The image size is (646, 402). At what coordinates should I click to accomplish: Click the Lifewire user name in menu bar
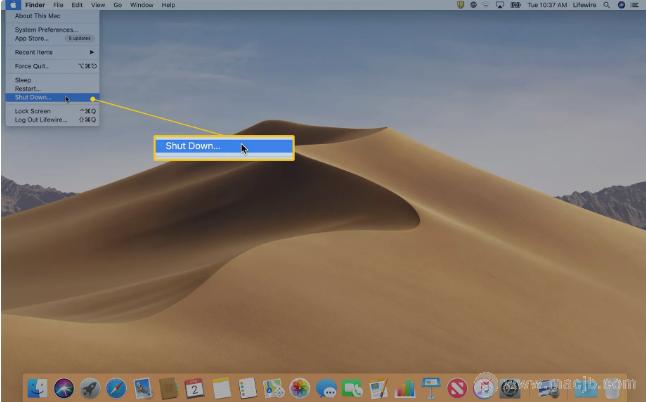pyautogui.click(x=584, y=5)
